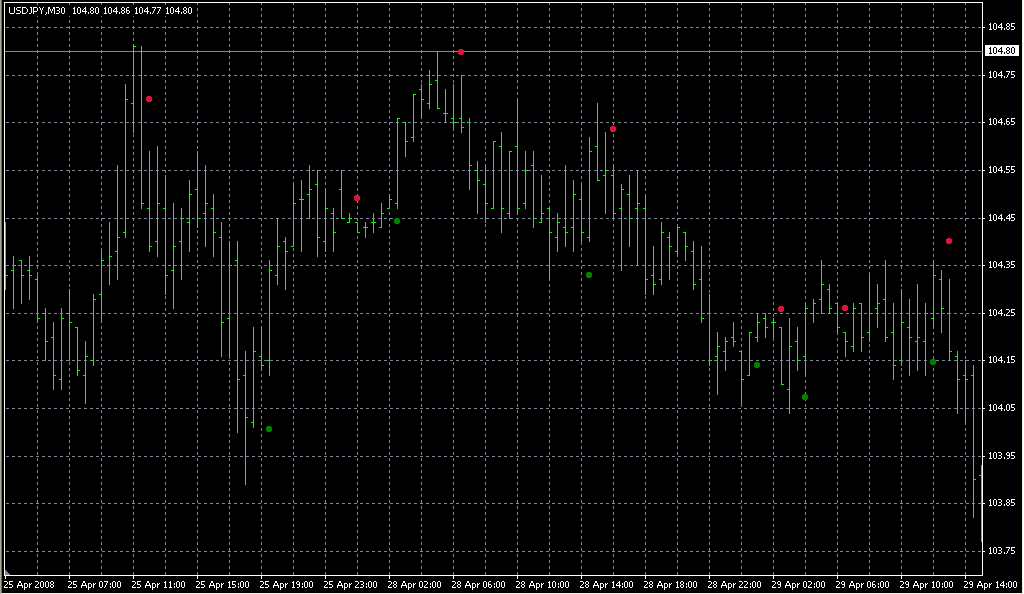Image resolution: width=1024 pixels, height=594 pixels.
Task: Select the 28 Apr 06:00 time label
Action: tap(480, 584)
